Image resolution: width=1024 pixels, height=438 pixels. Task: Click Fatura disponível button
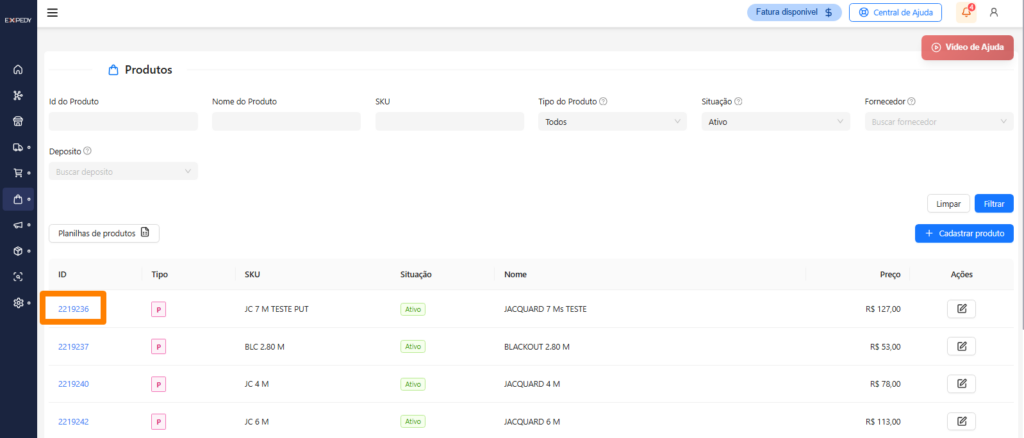tap(794, 12)
